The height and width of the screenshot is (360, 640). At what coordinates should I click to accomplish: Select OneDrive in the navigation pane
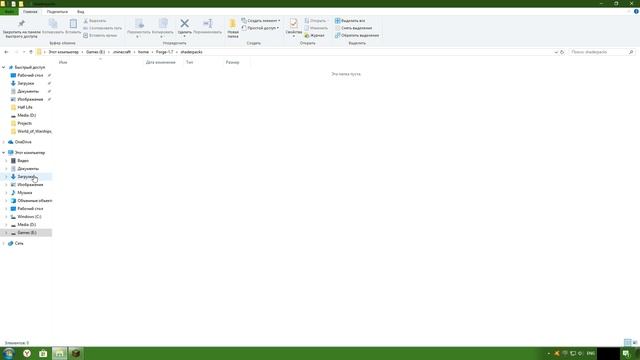click(23, 142)
